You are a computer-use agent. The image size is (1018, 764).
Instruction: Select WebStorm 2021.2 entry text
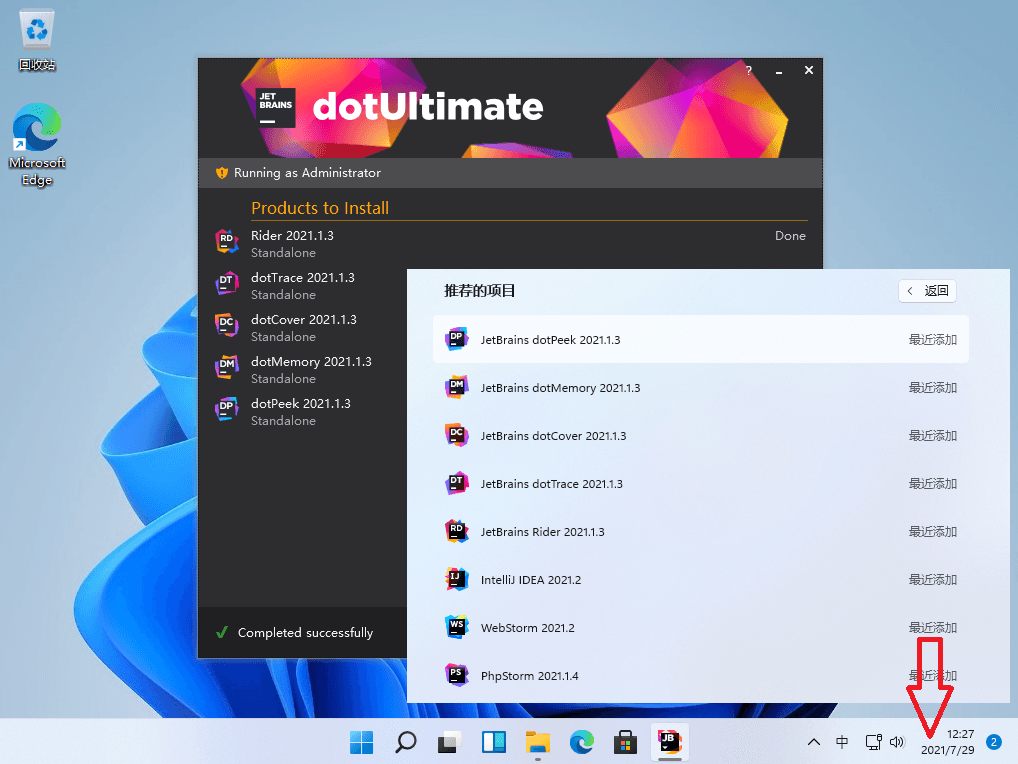527,628
